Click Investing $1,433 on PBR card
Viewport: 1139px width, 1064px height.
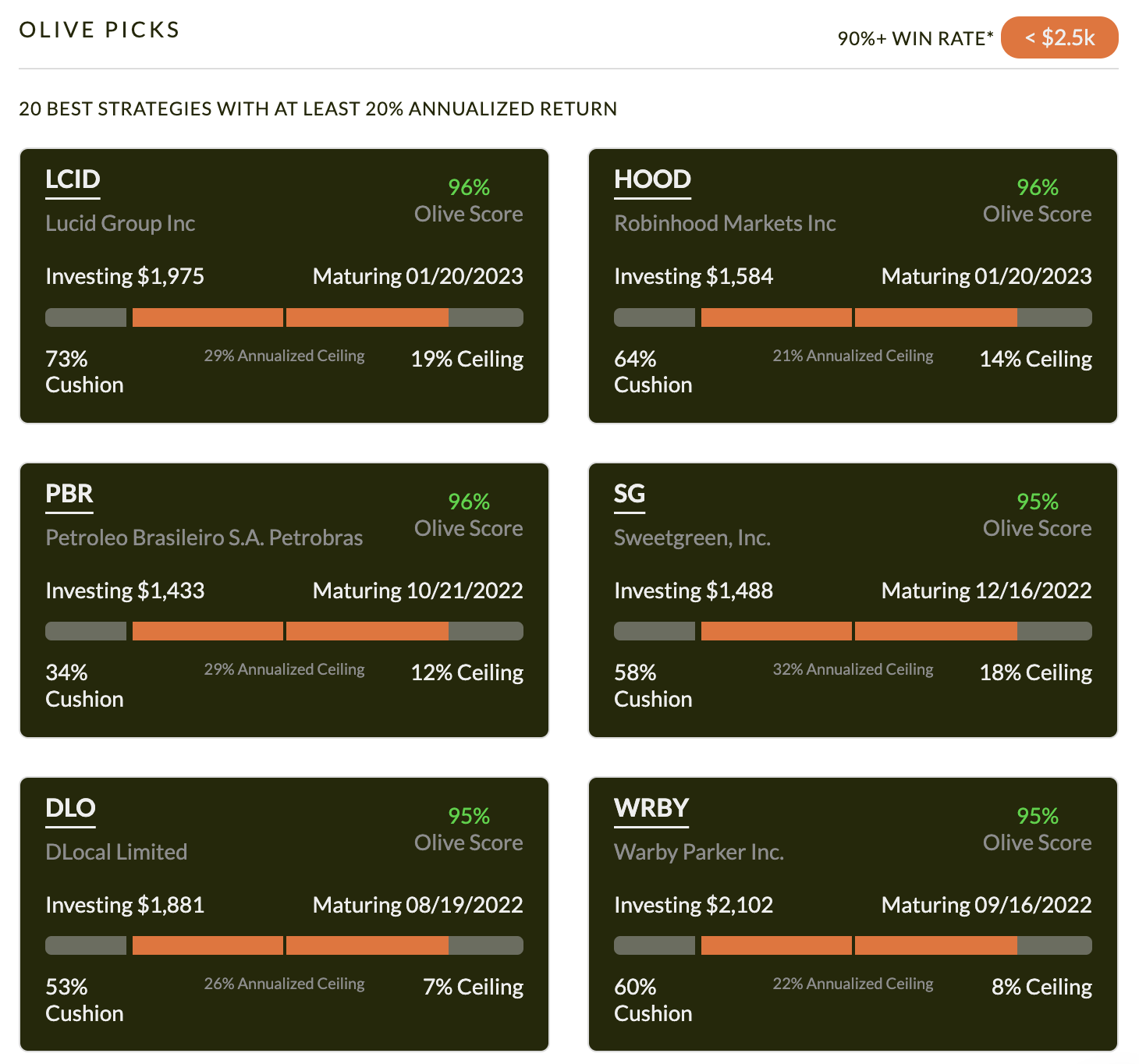pyautogui.click(x=125, y=591)
